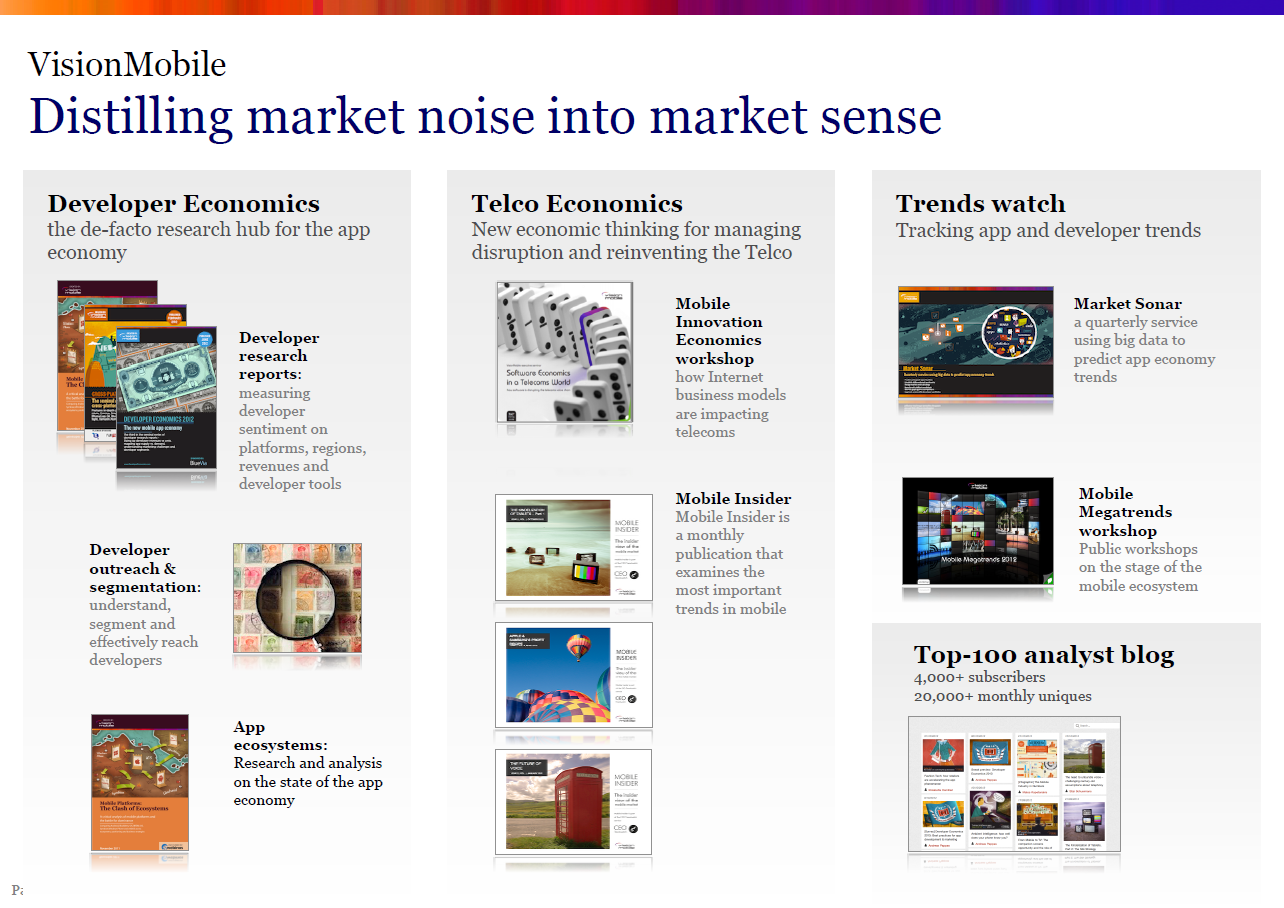Select the Telco Economics section heading

point(577,204)
